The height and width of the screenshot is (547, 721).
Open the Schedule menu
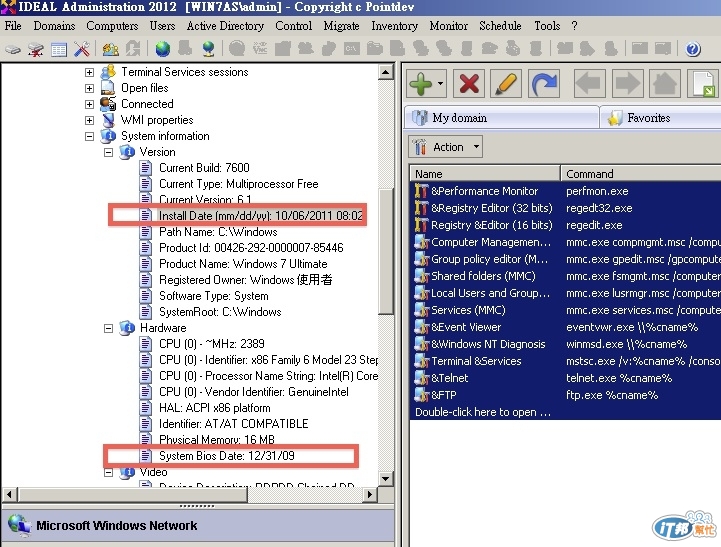[500, 26]
